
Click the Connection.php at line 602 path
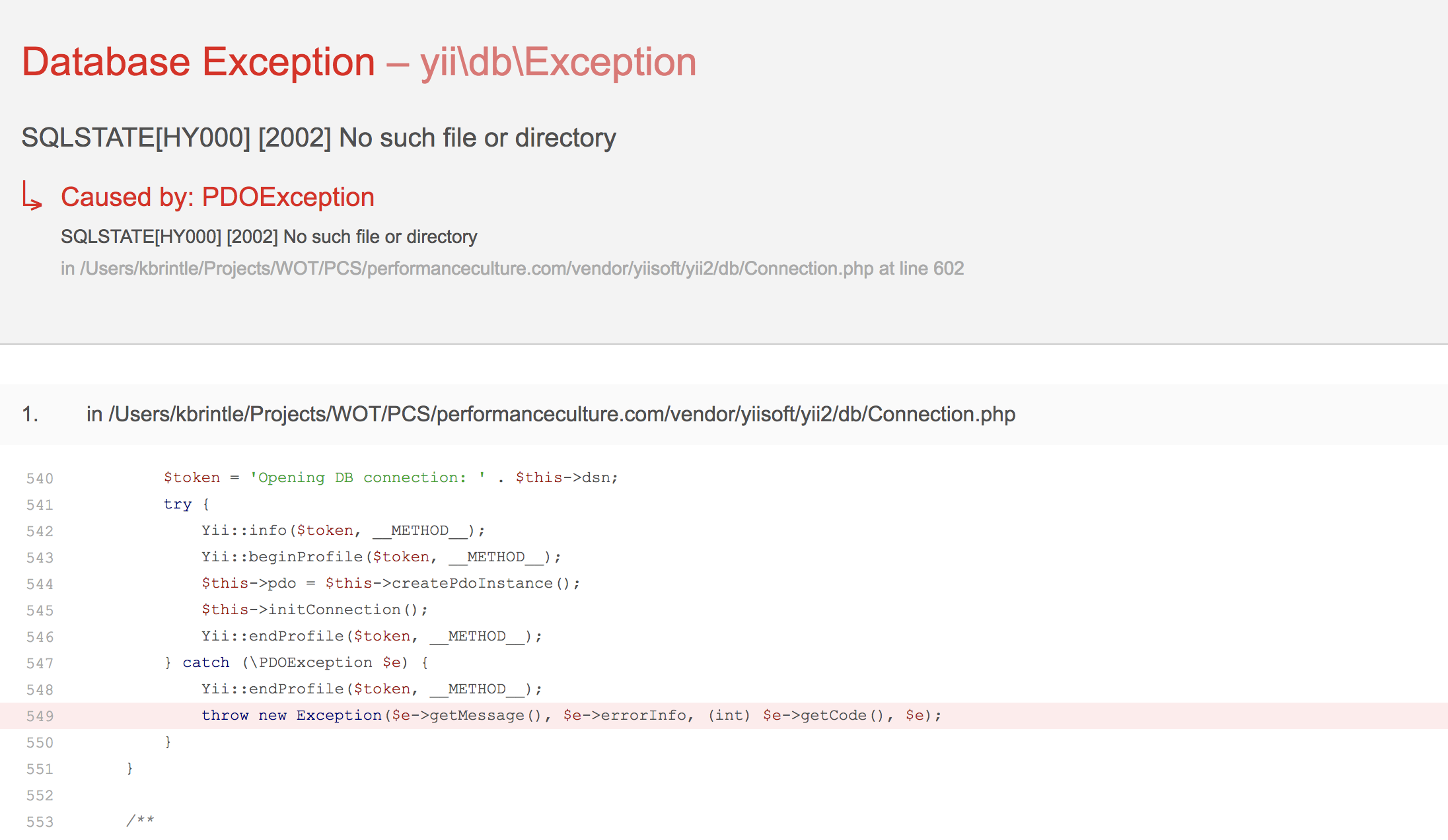point(512,268)
